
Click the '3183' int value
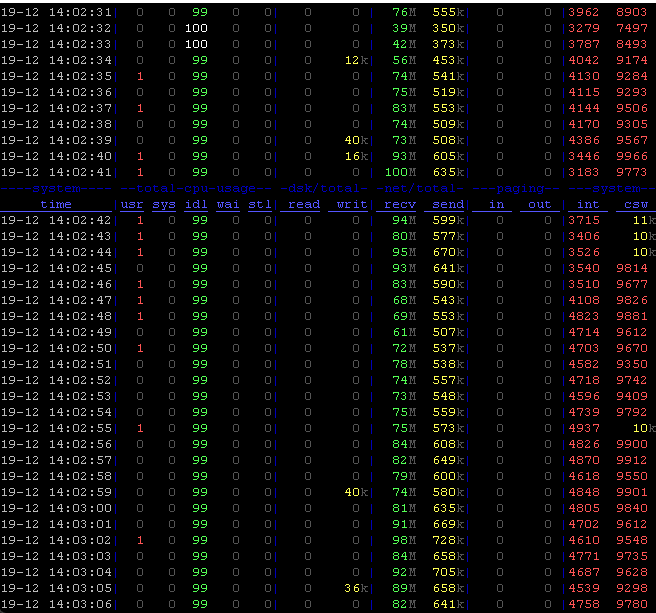tap(584, 172)
